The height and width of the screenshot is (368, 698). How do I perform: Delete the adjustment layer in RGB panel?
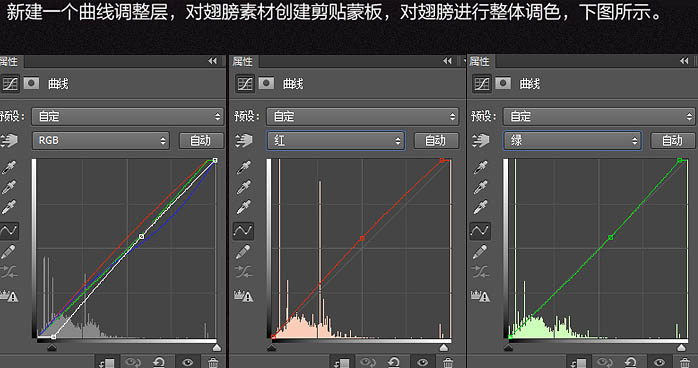tap(213, 362)
